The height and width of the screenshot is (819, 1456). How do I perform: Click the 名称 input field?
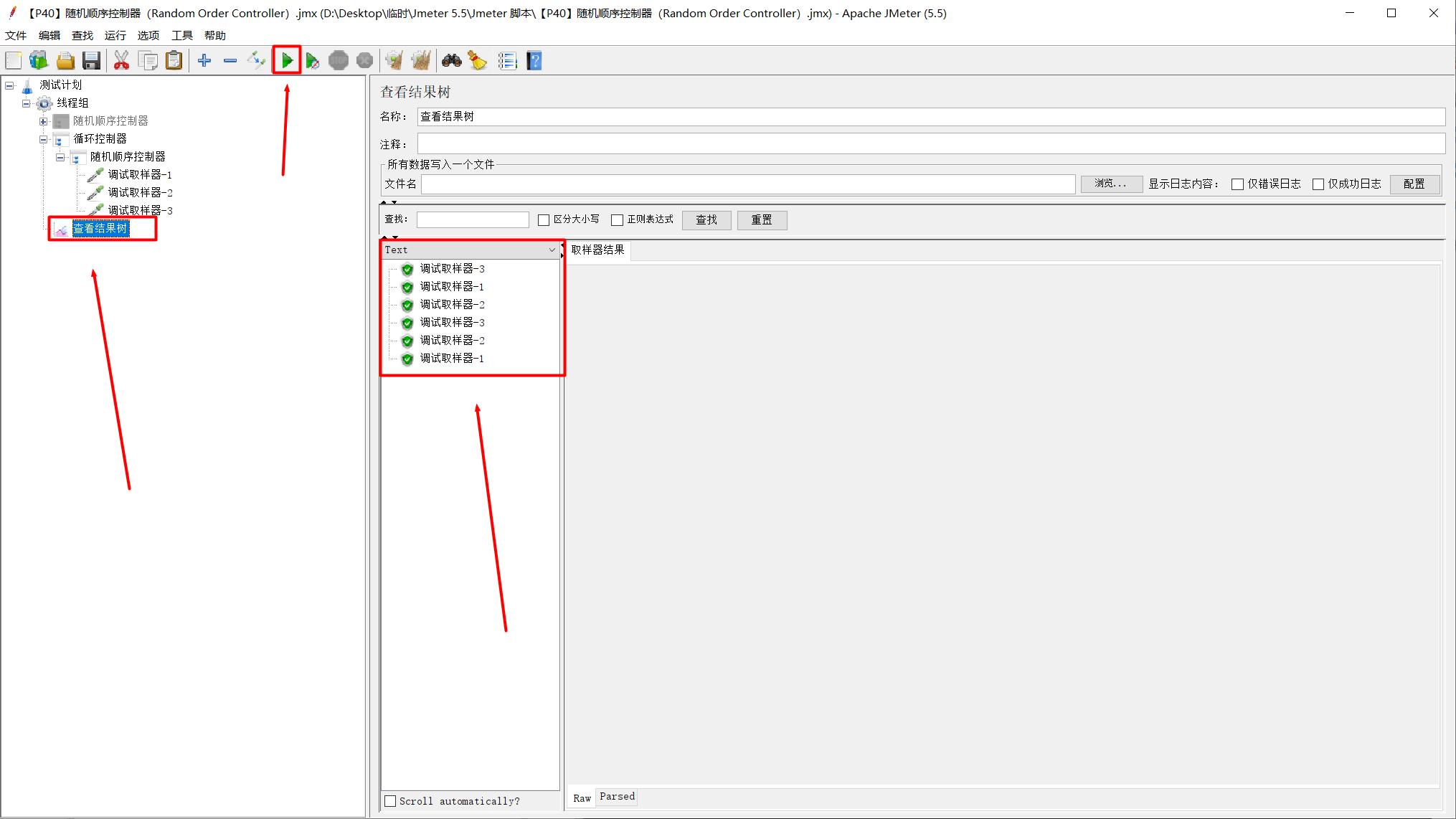point(931,117)
